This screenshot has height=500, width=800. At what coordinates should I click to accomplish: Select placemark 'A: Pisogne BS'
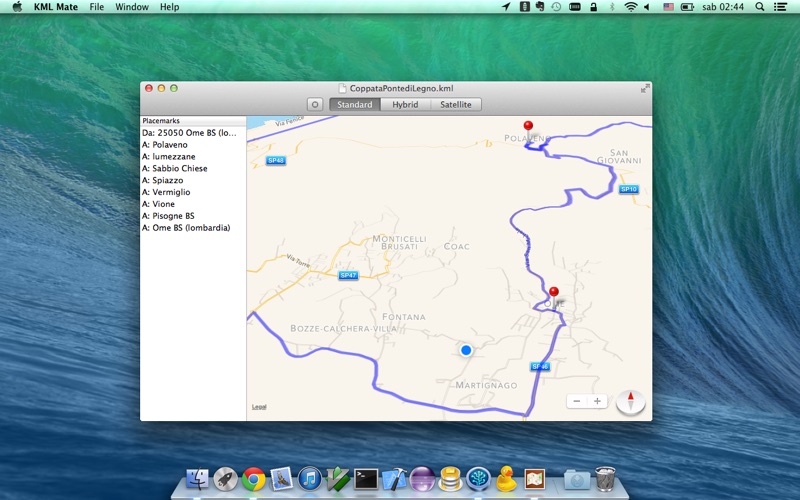[x=193, y=216]
